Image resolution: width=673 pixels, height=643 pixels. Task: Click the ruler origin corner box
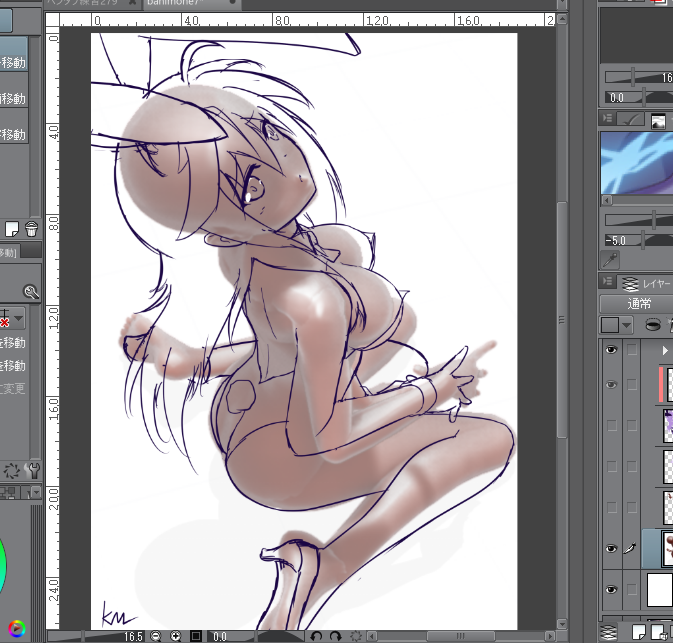coord(52,20)
